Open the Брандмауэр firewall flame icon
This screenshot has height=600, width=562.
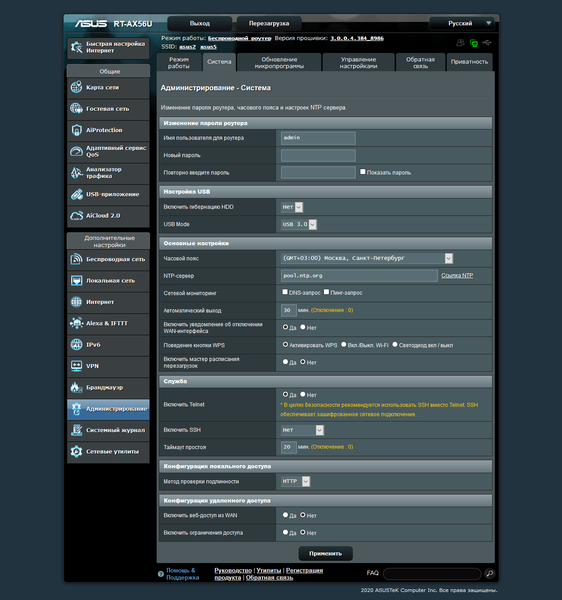(77, 387)
